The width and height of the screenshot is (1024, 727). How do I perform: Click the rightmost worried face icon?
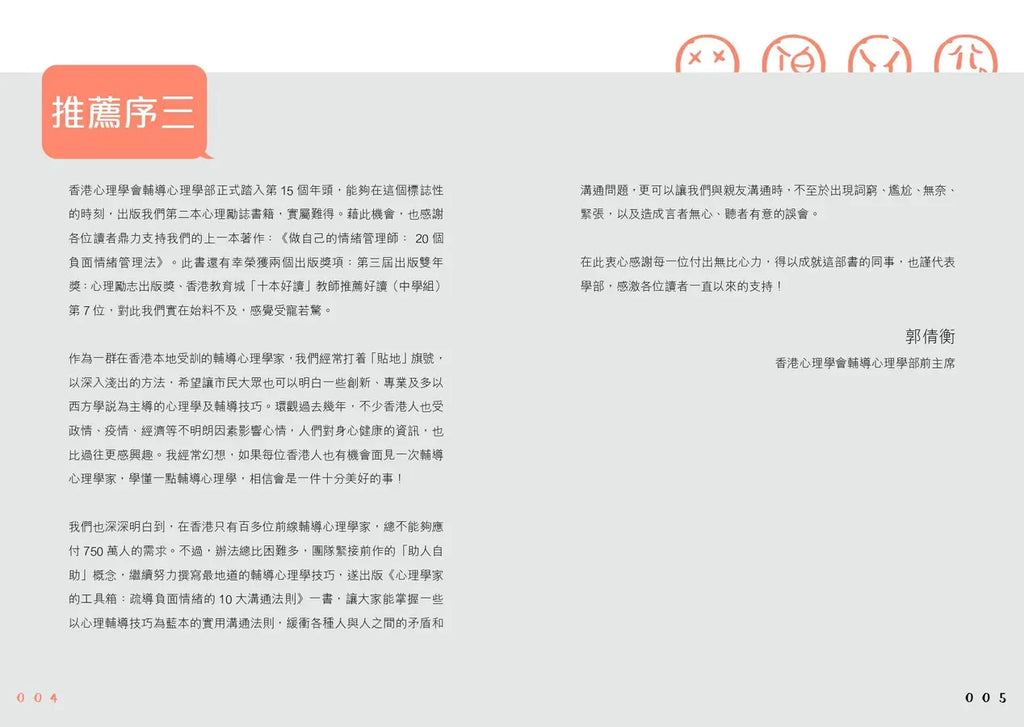coord(965,56)
